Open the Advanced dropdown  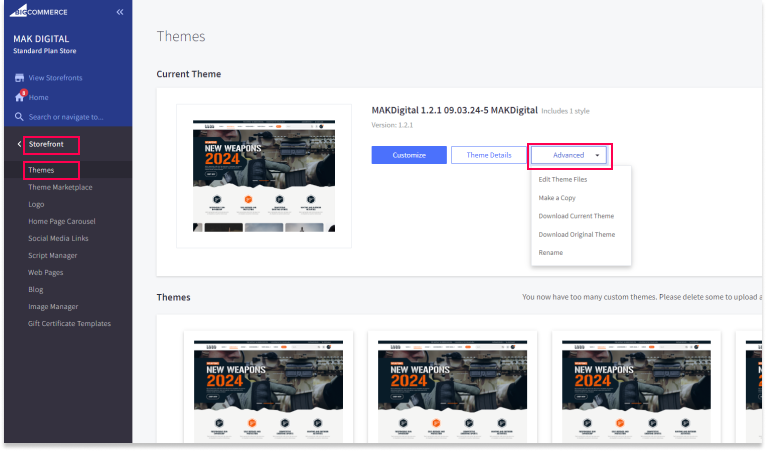[569, 155]
